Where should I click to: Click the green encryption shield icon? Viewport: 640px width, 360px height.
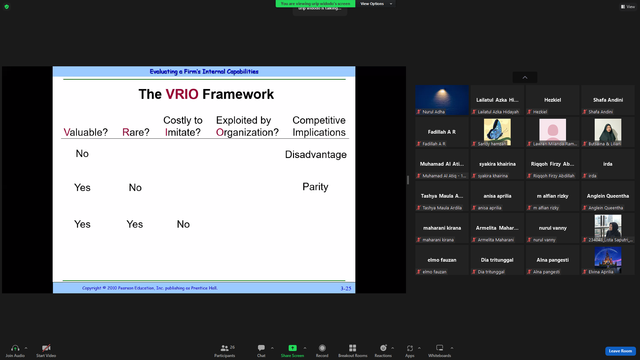[x=7, y=7]
